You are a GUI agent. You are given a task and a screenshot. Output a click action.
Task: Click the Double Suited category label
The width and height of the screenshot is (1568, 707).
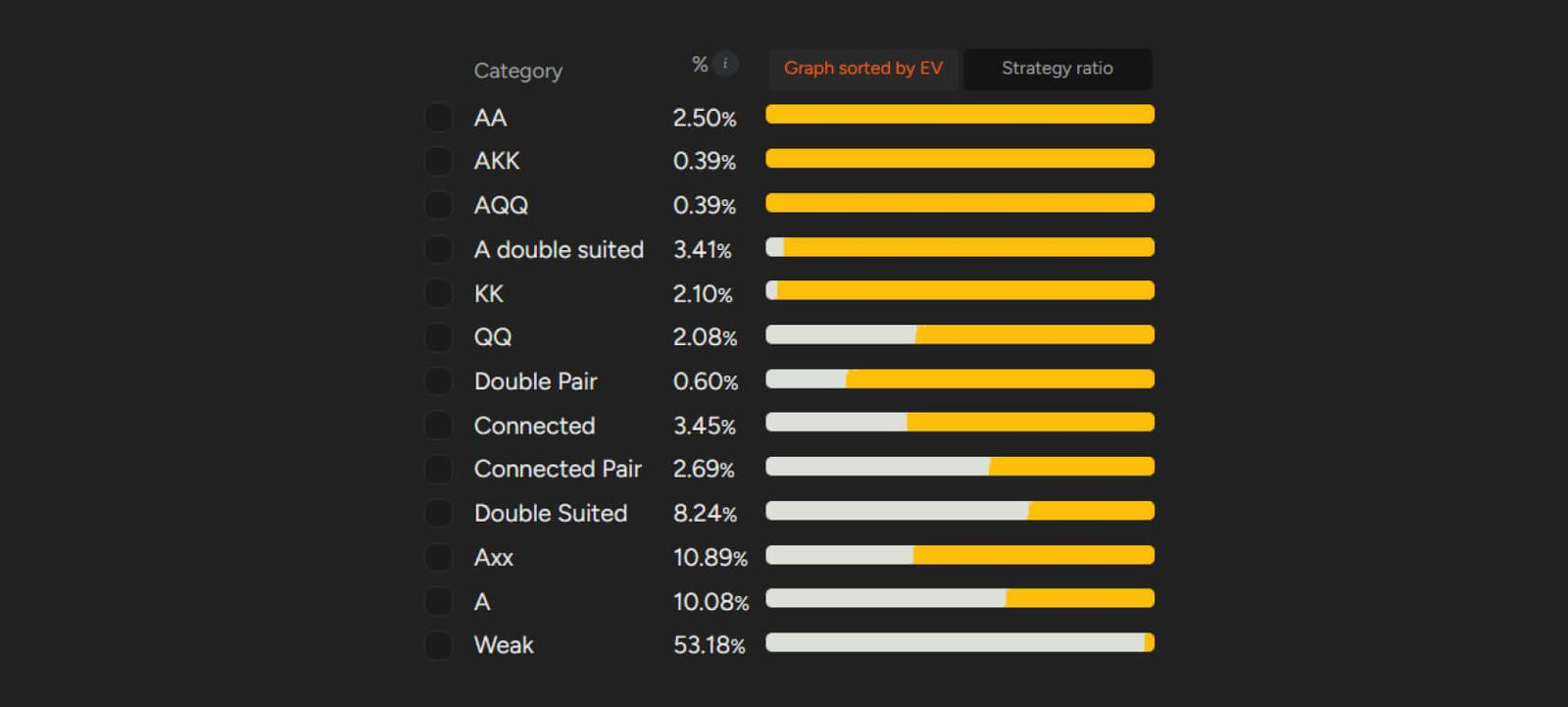[x=550, y=513]
